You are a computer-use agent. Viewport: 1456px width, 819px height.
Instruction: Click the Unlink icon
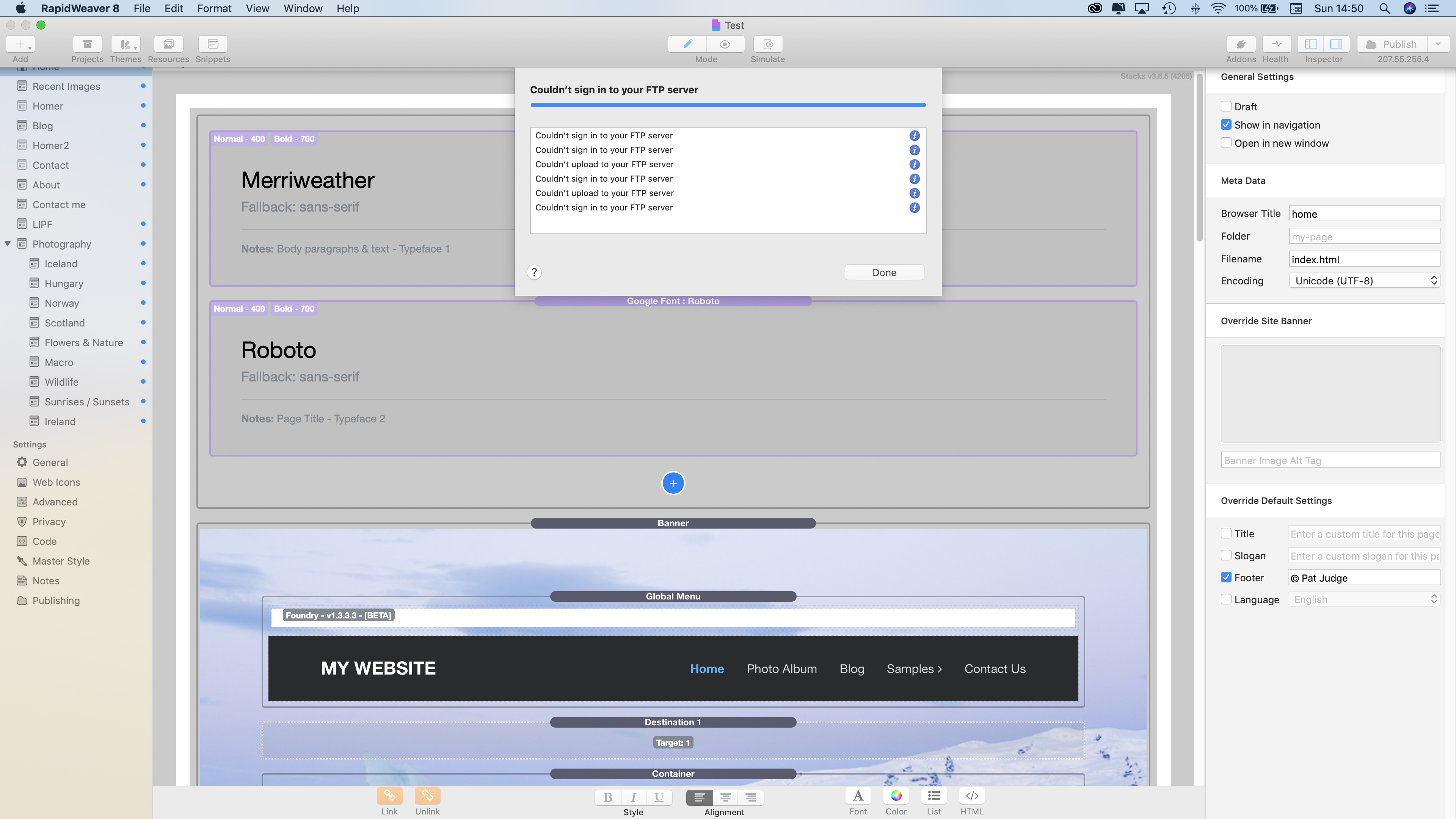427,796
